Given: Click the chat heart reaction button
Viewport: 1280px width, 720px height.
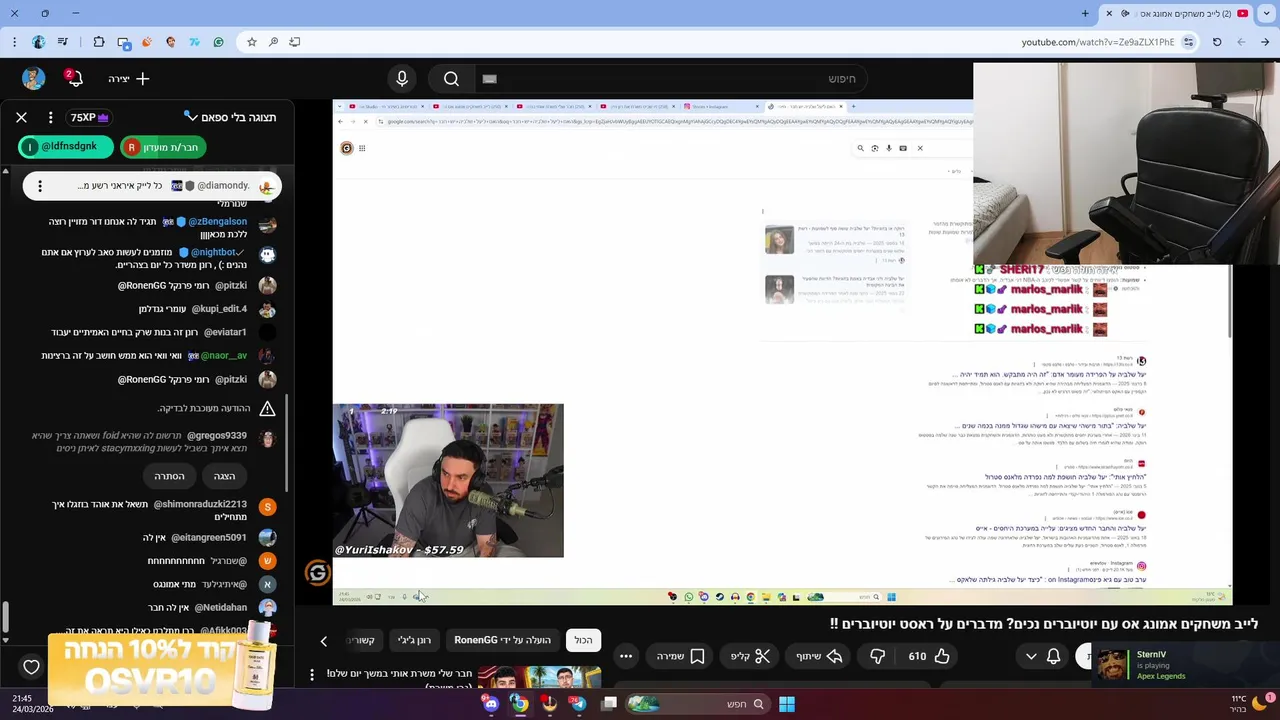Looking at the screenshot, I should pos(31,667).
